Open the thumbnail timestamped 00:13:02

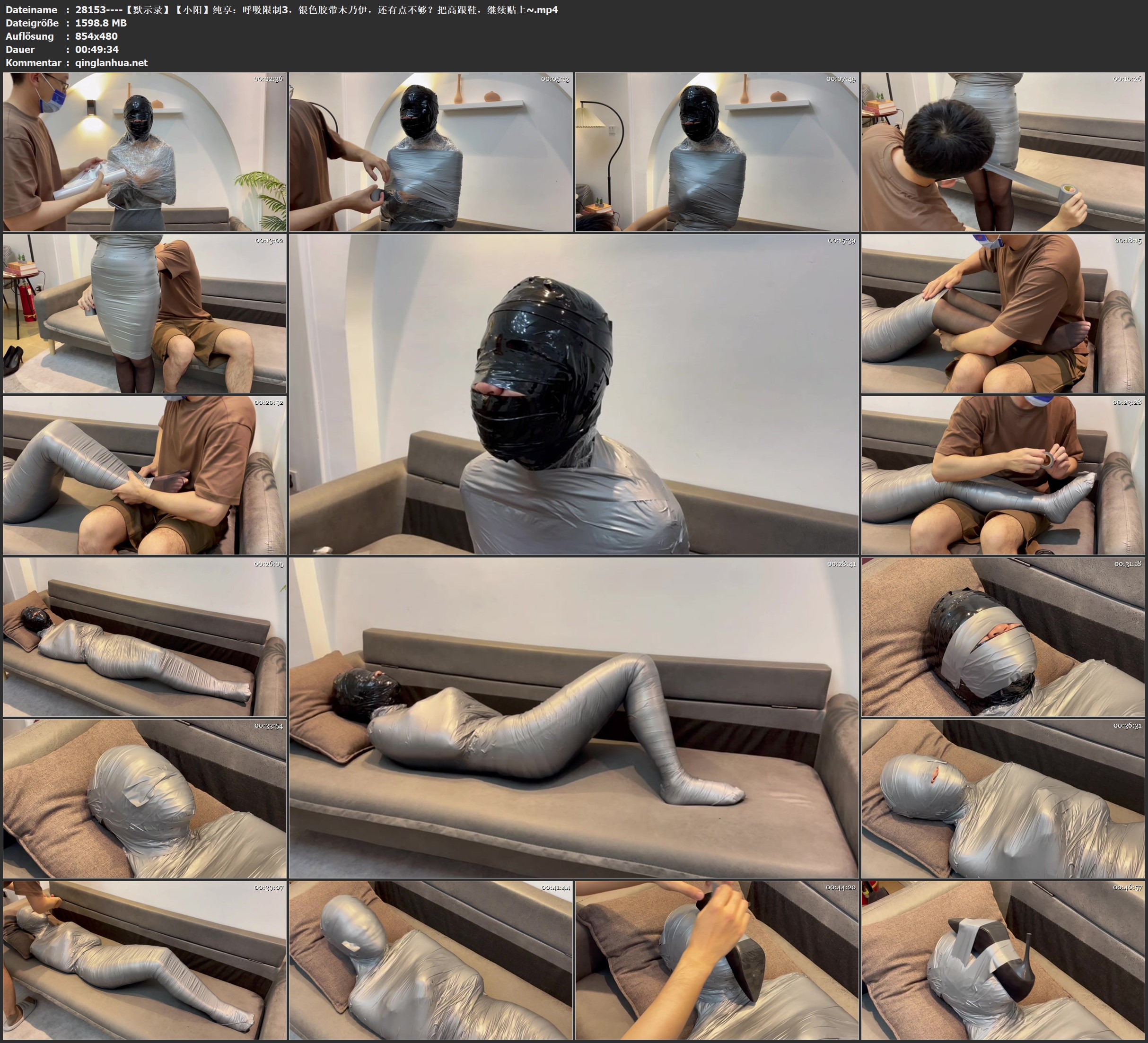click(x=145, y=313)
